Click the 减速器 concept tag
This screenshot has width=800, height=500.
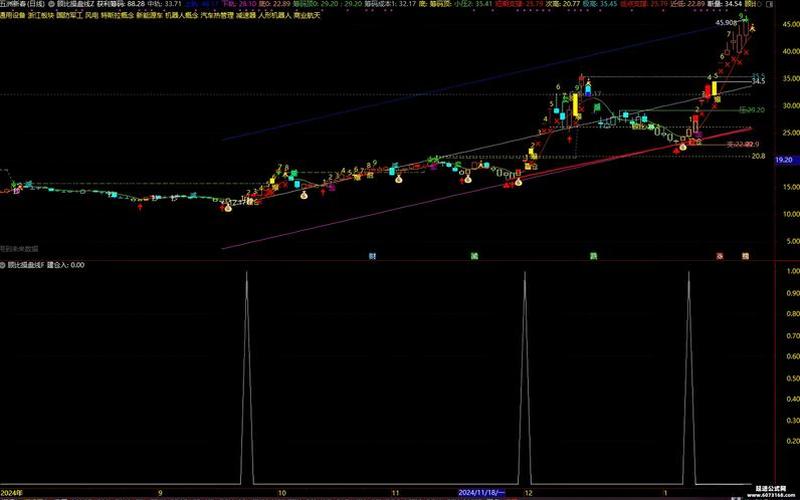[x=246, y=15]
